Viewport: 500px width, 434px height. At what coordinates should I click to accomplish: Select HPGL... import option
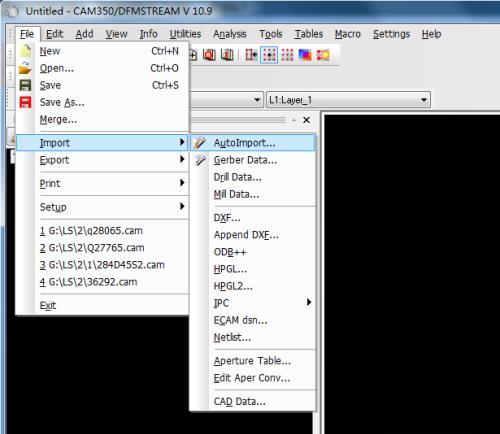pyautogui.click(x=253, y=269)
